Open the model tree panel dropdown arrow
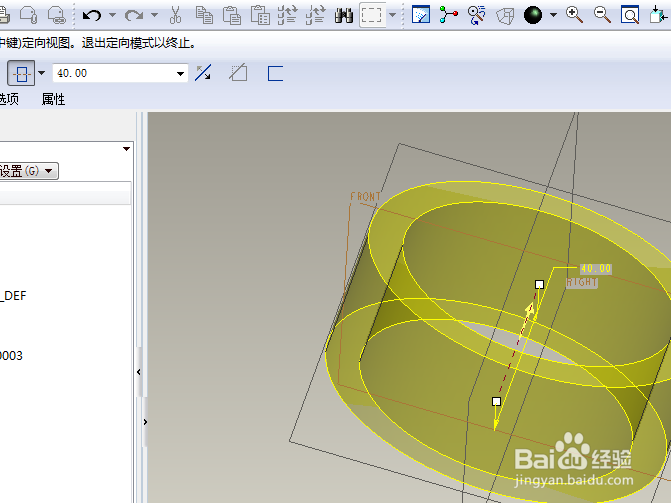This screenshot has width=671, height=503. (x=126, y=149)
